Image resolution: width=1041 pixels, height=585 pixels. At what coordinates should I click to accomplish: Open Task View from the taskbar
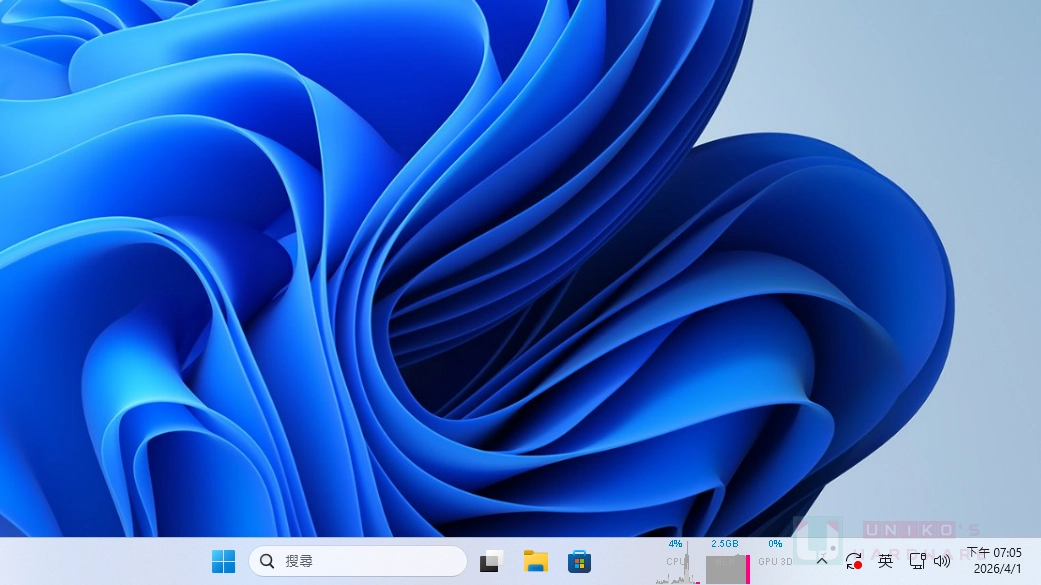tap(491, 562)
